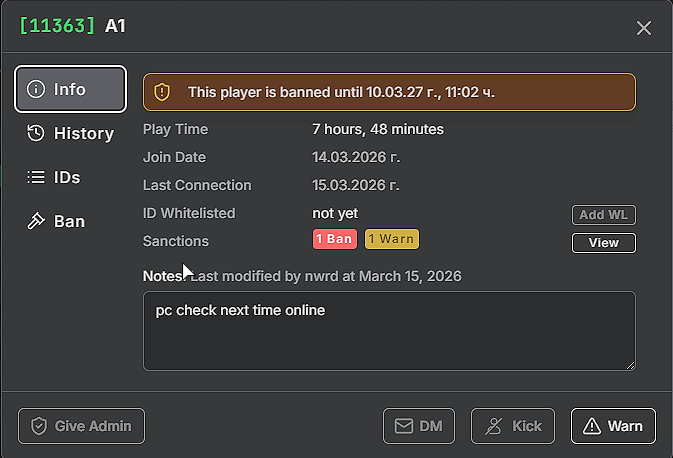Click the notes box resize handle
This screenshot has width=673, height=458.
pos(631,365)
